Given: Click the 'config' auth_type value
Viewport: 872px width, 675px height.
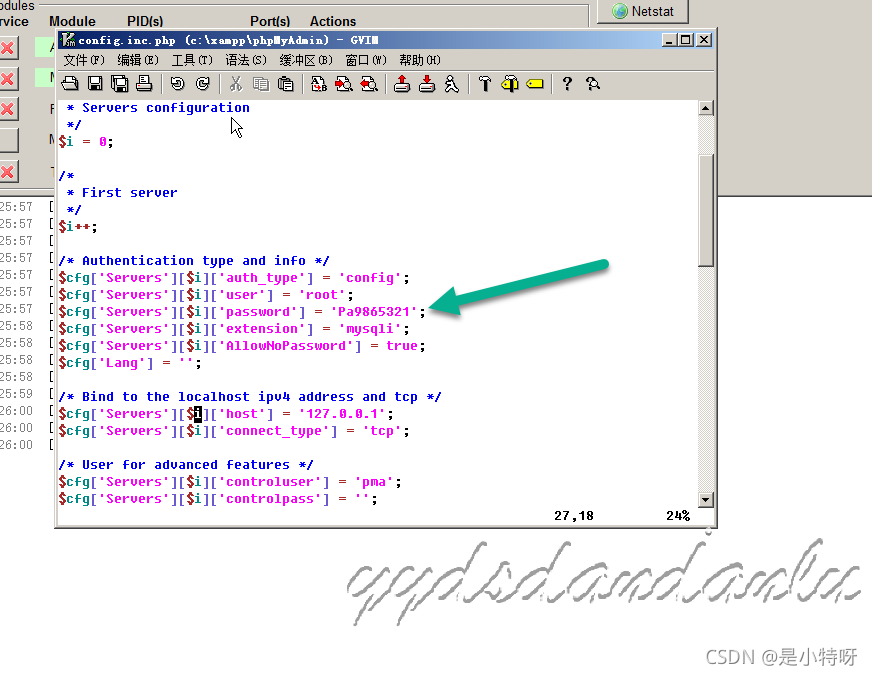Looking at the screenshot, I should pos(370,278).
